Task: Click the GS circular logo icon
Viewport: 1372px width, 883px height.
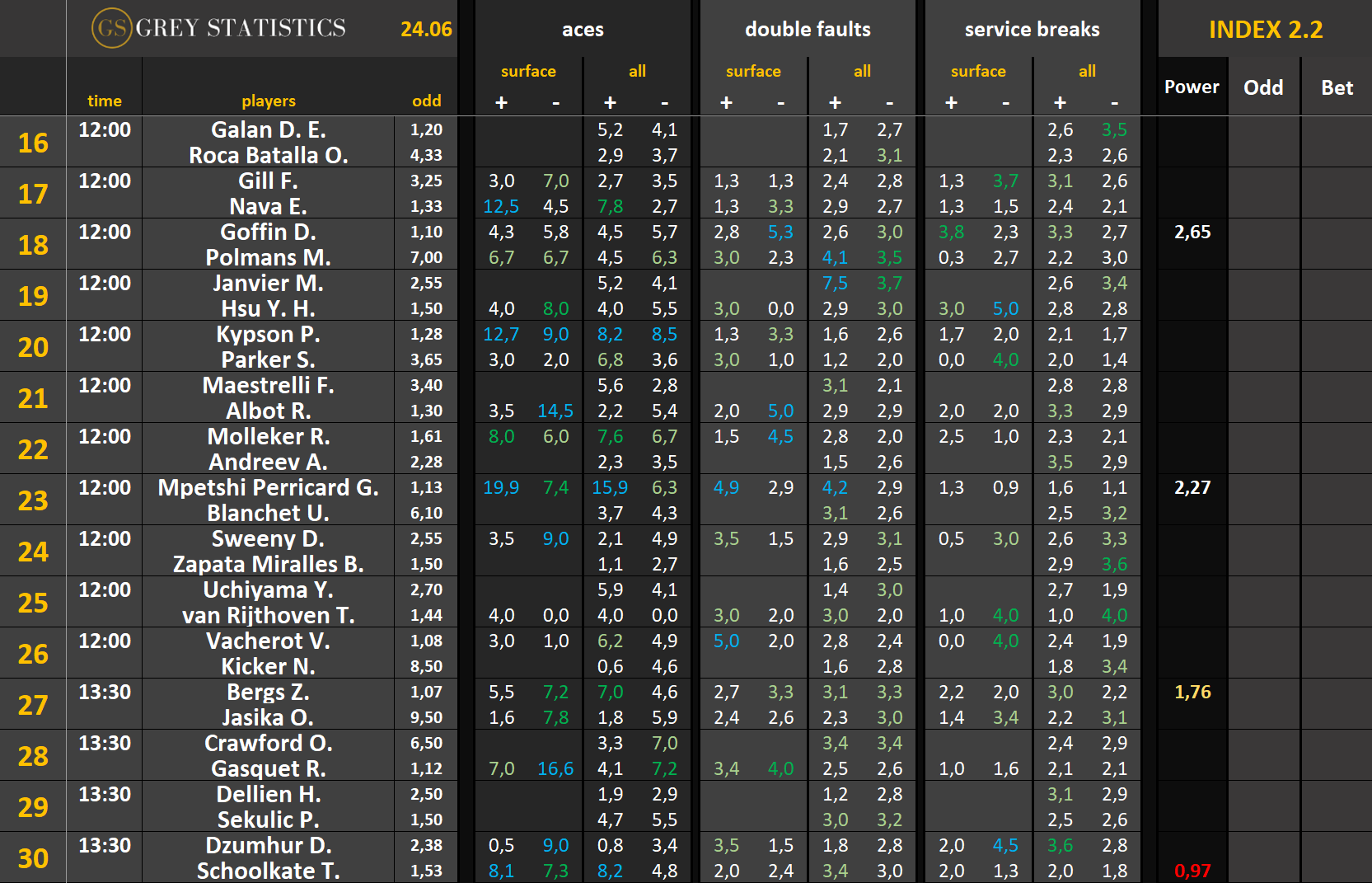Action: coord(111,29)
